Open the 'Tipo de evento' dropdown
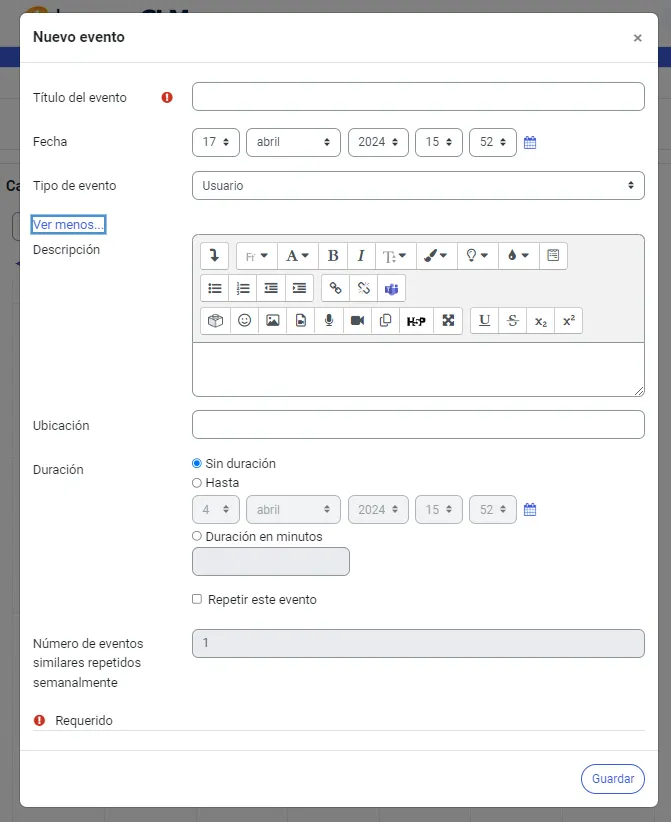 [418, 186]
